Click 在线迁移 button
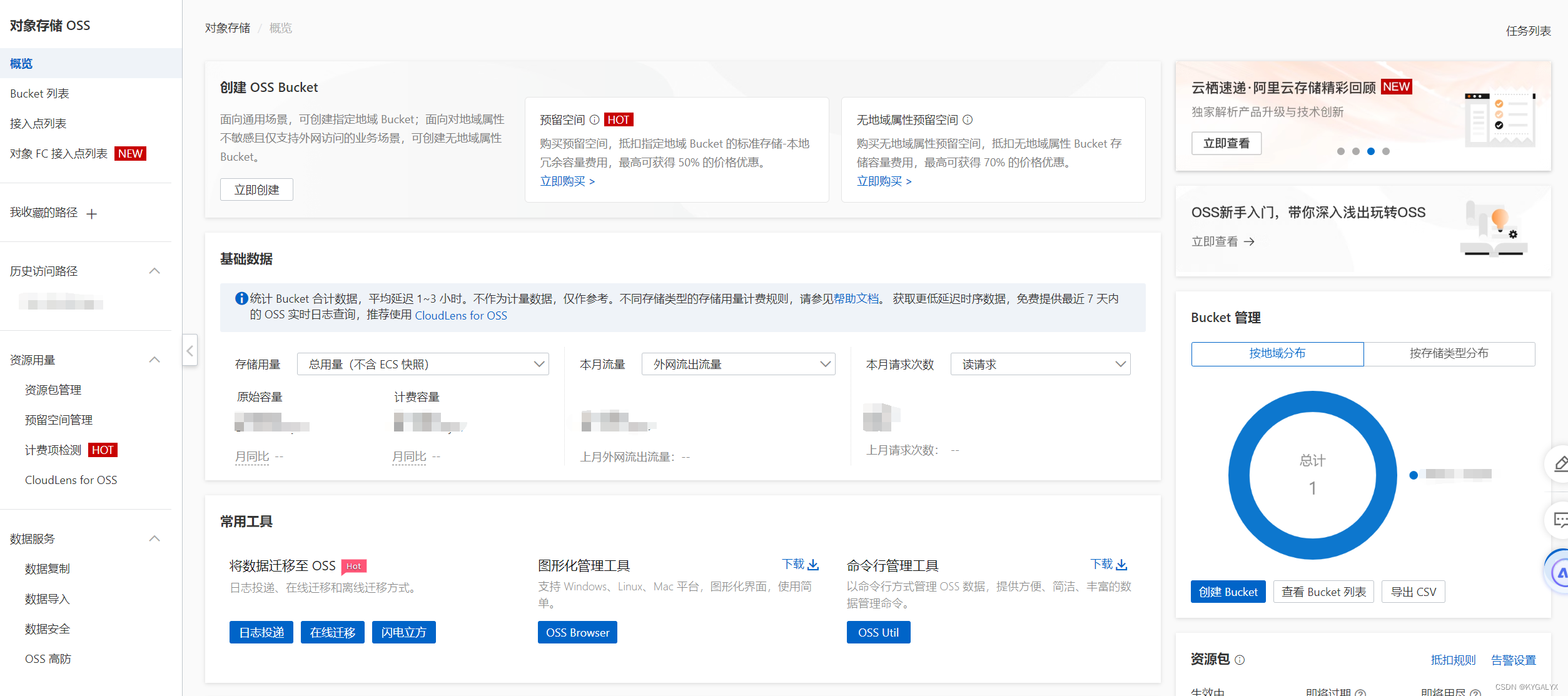The image size is (1568, 696). [333, 632]
